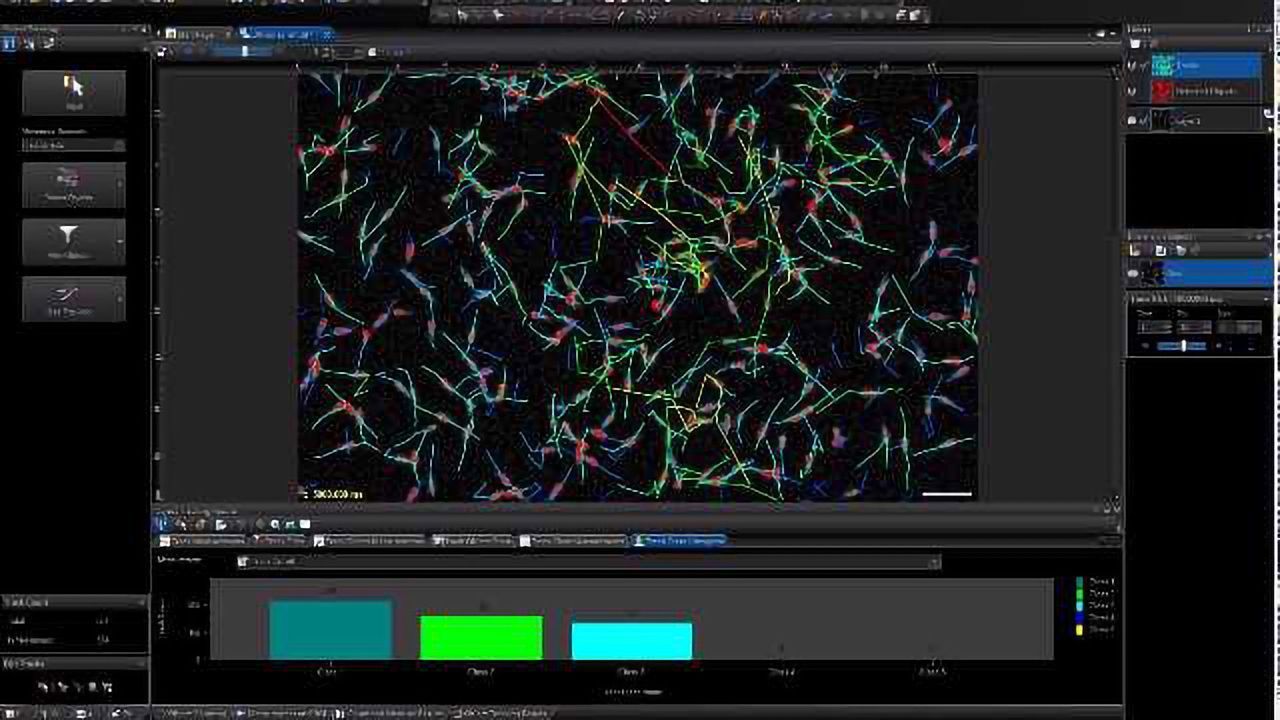Open the fourth data tab below the image

click(473, 541)
